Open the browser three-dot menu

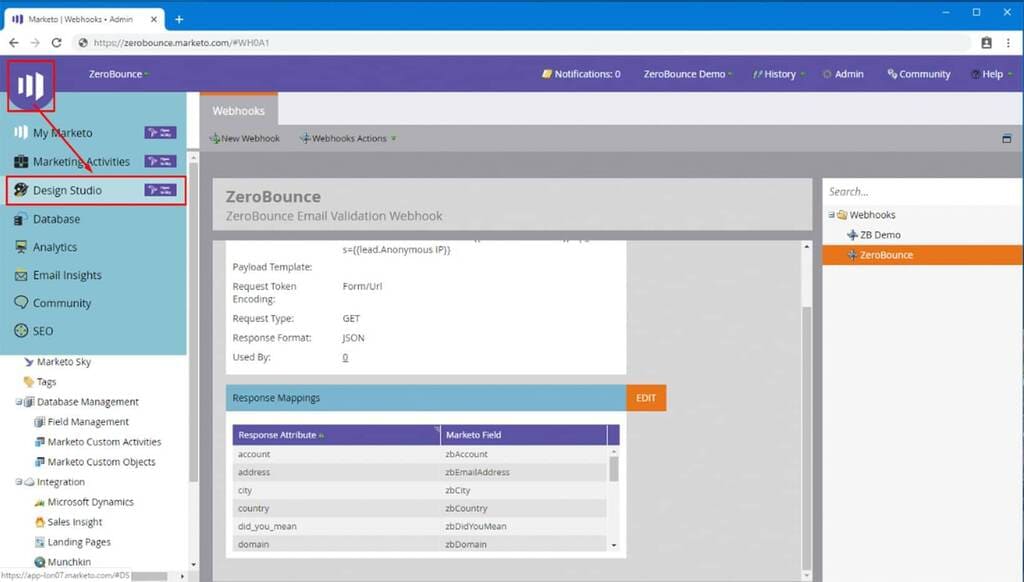point(1008,42)
